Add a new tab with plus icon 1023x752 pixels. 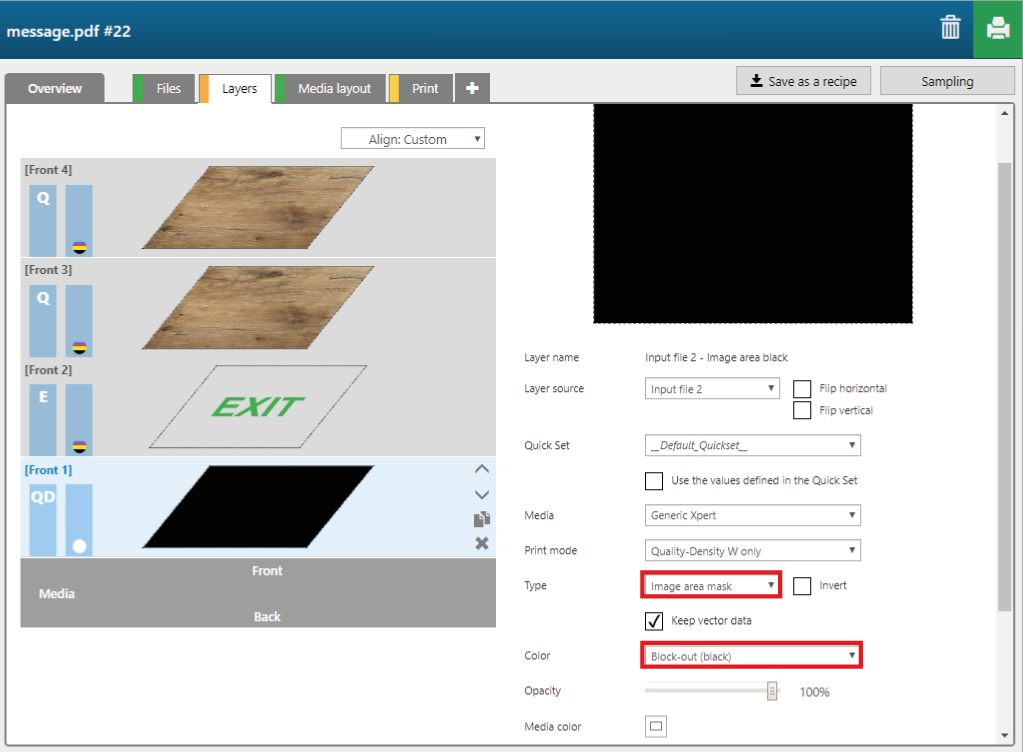tap(472, 89)
